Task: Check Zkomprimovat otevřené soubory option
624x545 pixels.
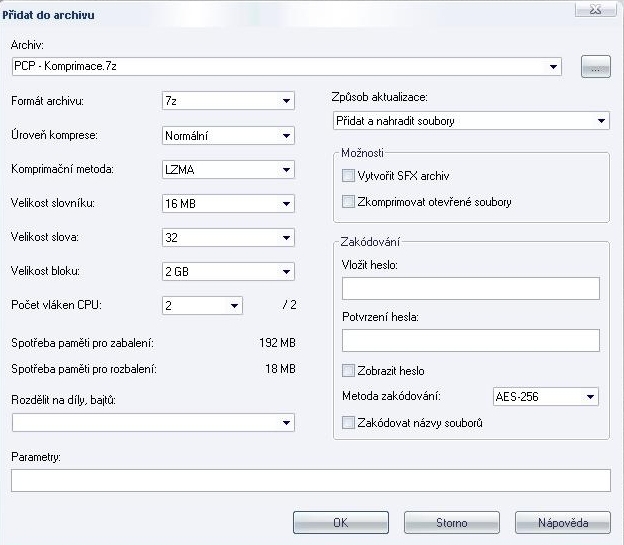Action: tap(348, 201)
